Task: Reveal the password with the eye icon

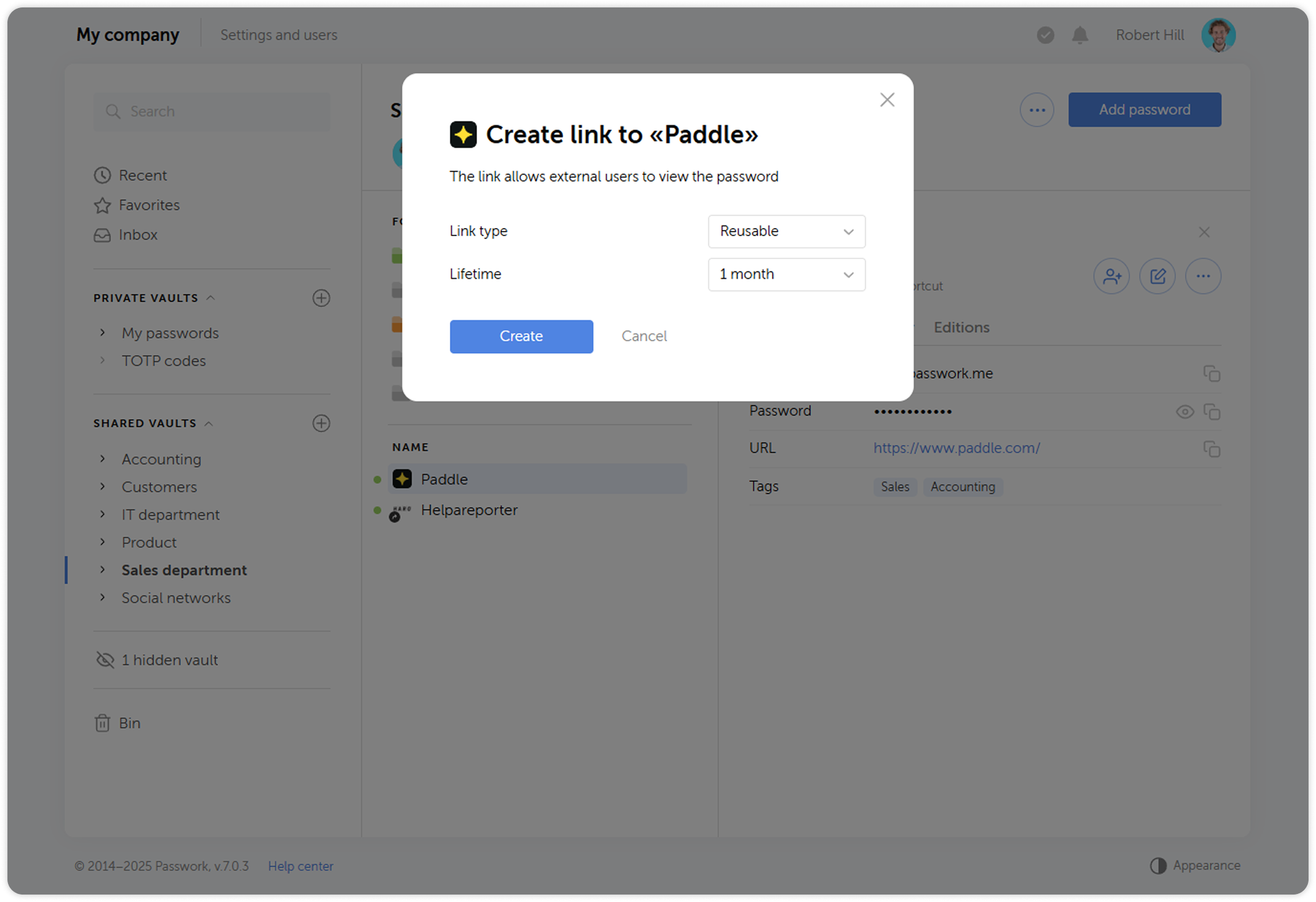Action: 1185,411
